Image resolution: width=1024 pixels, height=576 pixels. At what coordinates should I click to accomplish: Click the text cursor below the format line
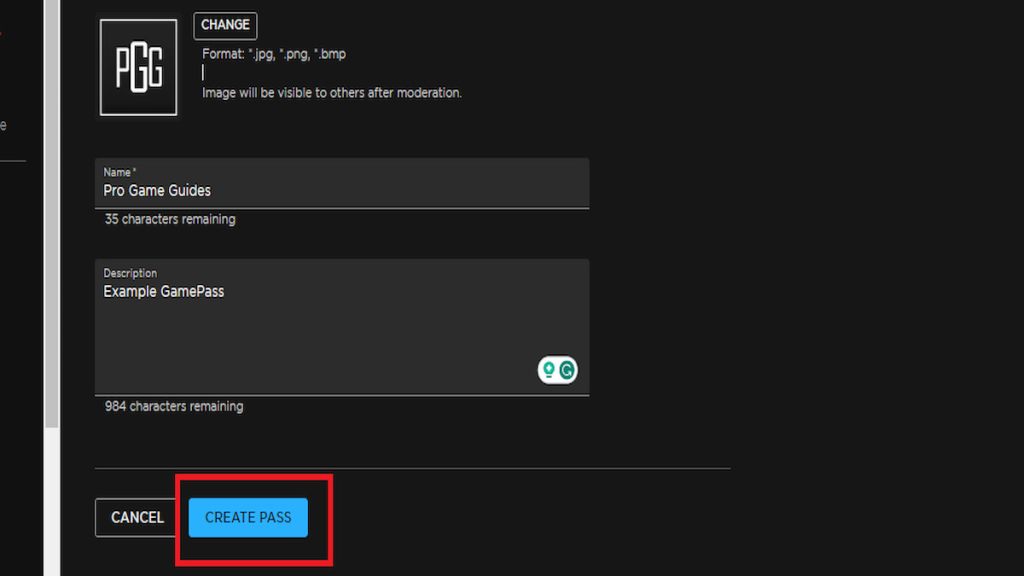[x=203, y=72]
